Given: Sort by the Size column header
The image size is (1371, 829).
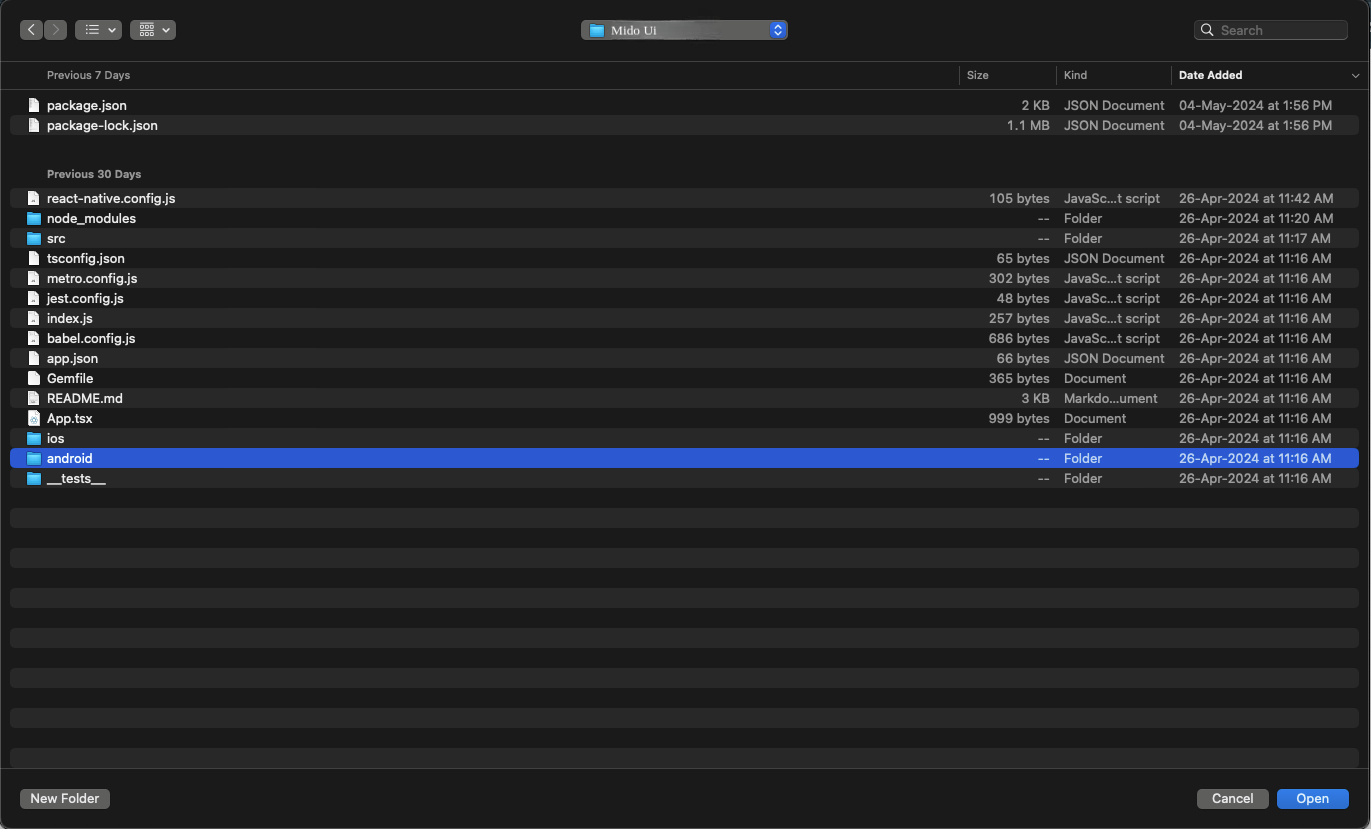Looking at the screenshot, I should tap(978, 75).
